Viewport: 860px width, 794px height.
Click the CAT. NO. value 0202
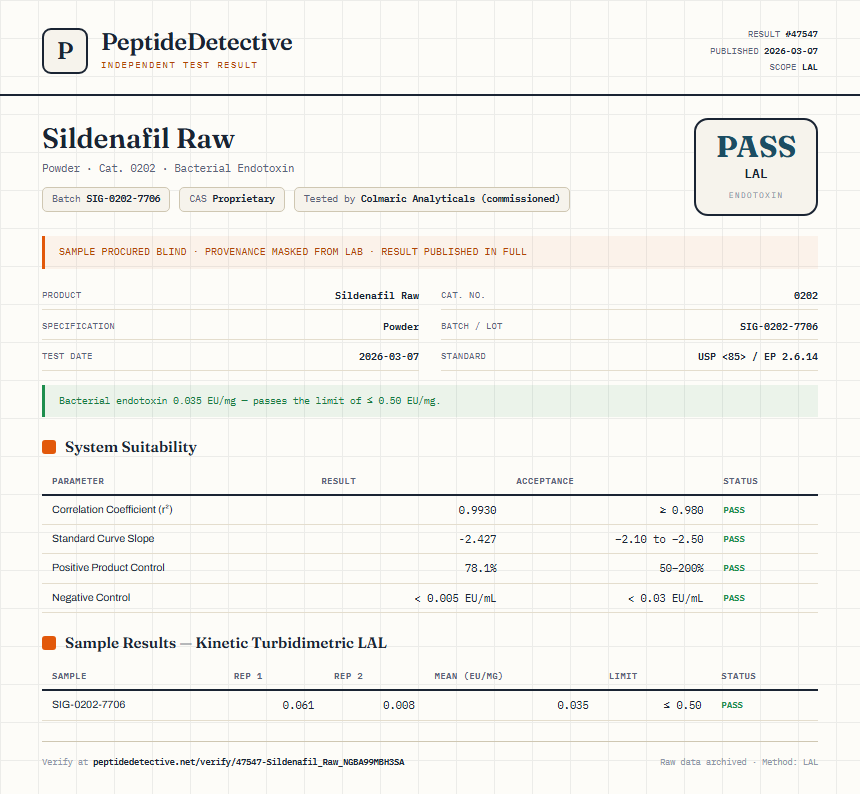pos(806,296)
